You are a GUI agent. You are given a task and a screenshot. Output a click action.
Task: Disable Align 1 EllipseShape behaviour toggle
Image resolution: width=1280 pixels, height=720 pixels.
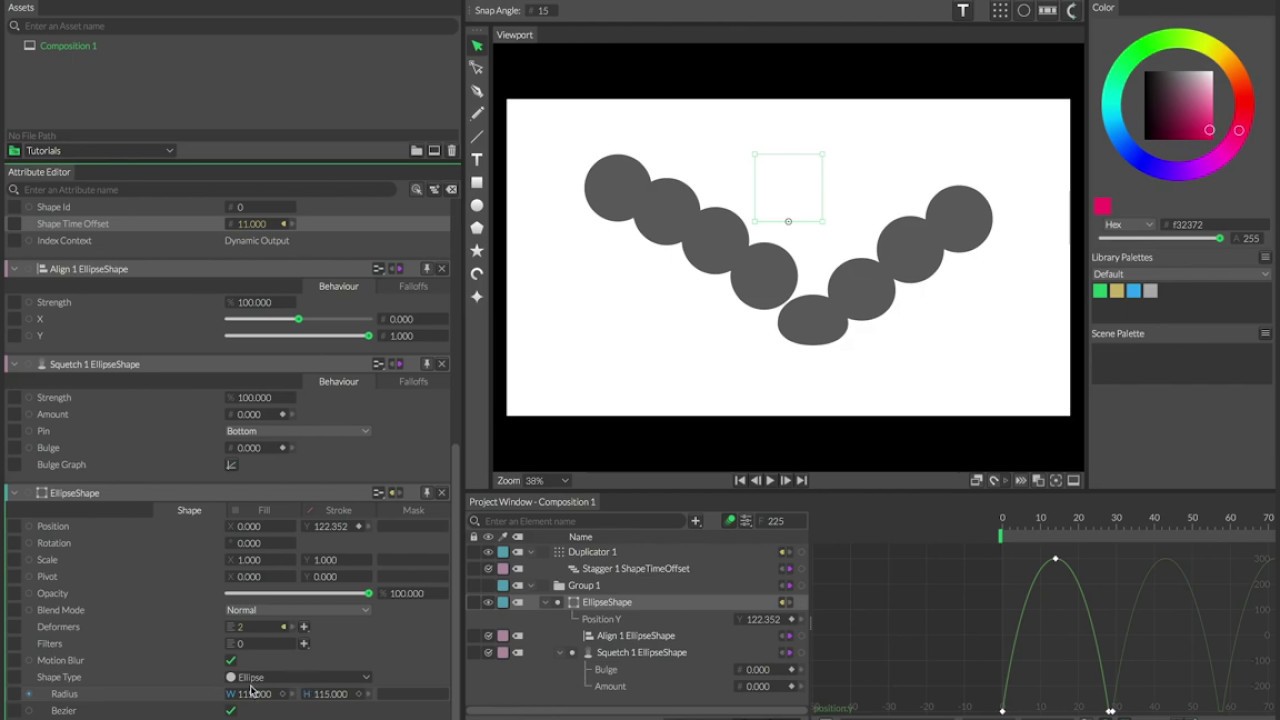pyautogui.click(x=488, y=636)
